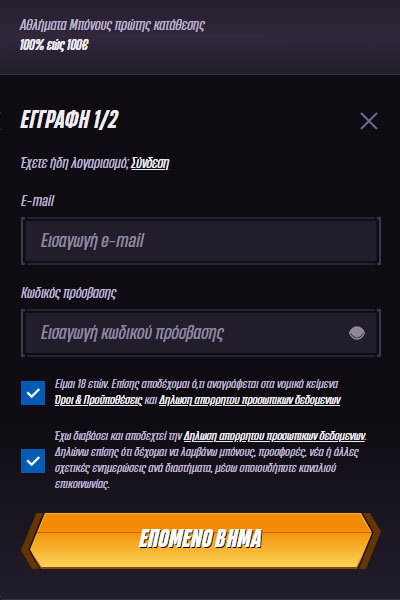Focus the Εισαγωγή e-mail input field

coord(201,241)
